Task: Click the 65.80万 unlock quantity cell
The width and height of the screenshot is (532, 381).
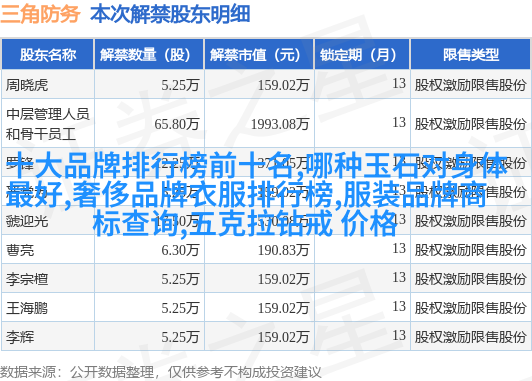Action: click(177, 124)
